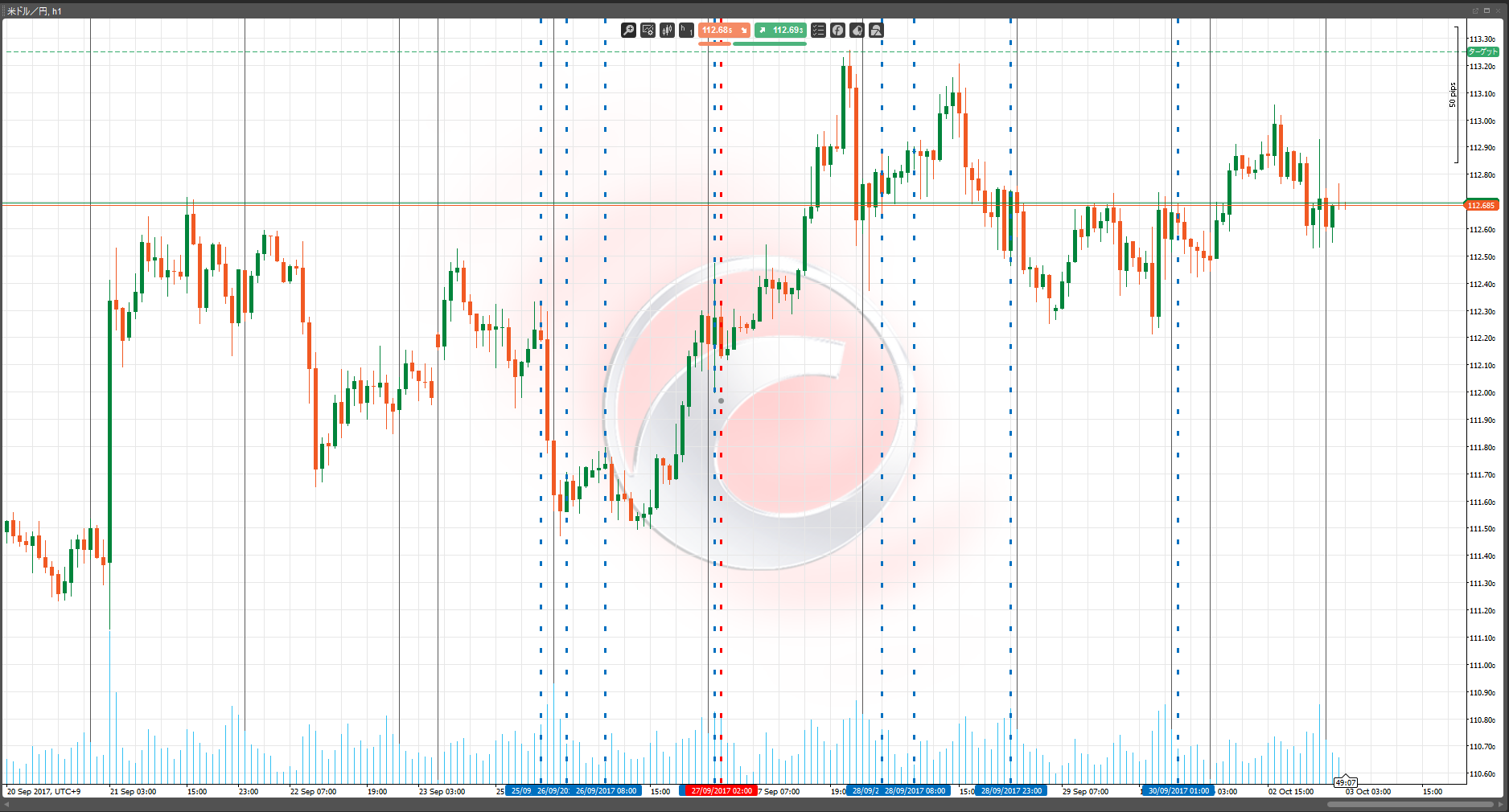
Task: Detach the chart with the pop-out icon
Action: (x=1475, y=10)
